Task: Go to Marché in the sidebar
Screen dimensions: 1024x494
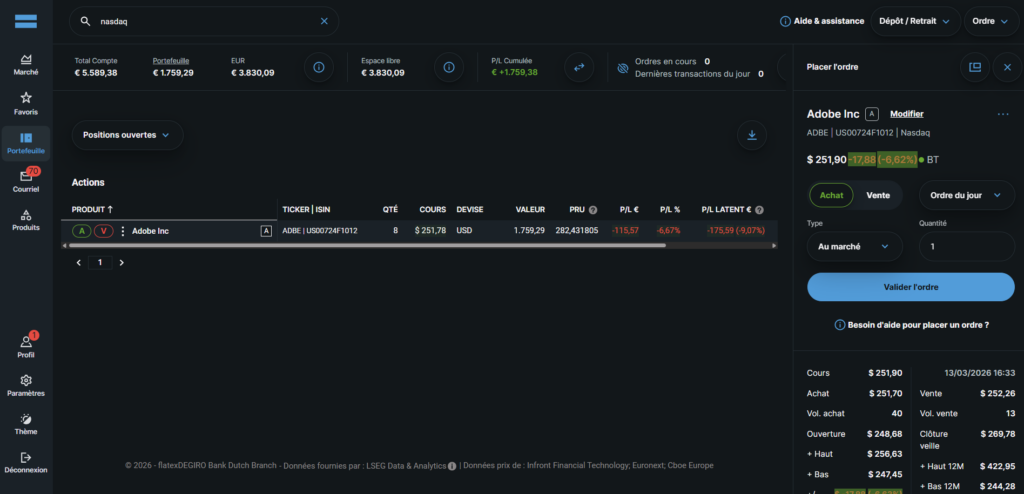Action: tap(26, 64)
